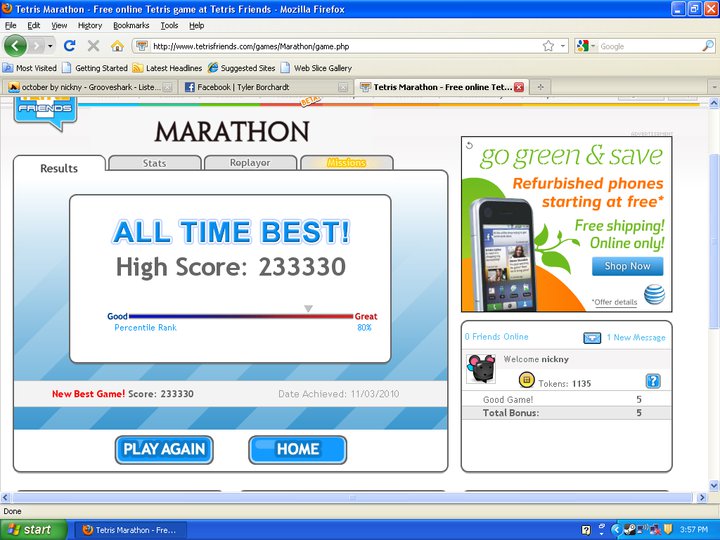
Task: Switch to the Stats tab
Action: pos(155,163)
